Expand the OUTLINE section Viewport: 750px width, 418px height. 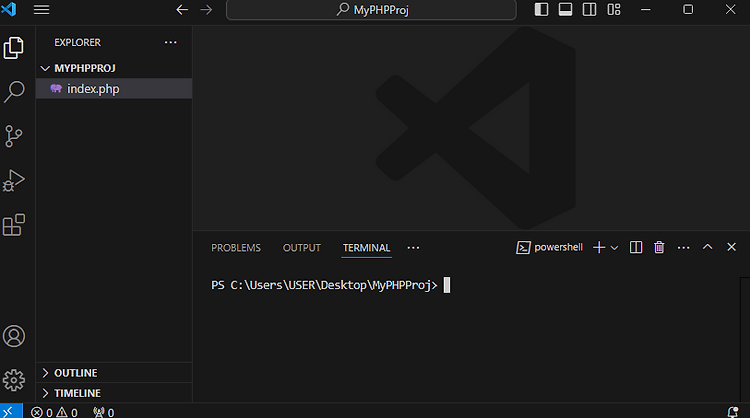(114, 373)
